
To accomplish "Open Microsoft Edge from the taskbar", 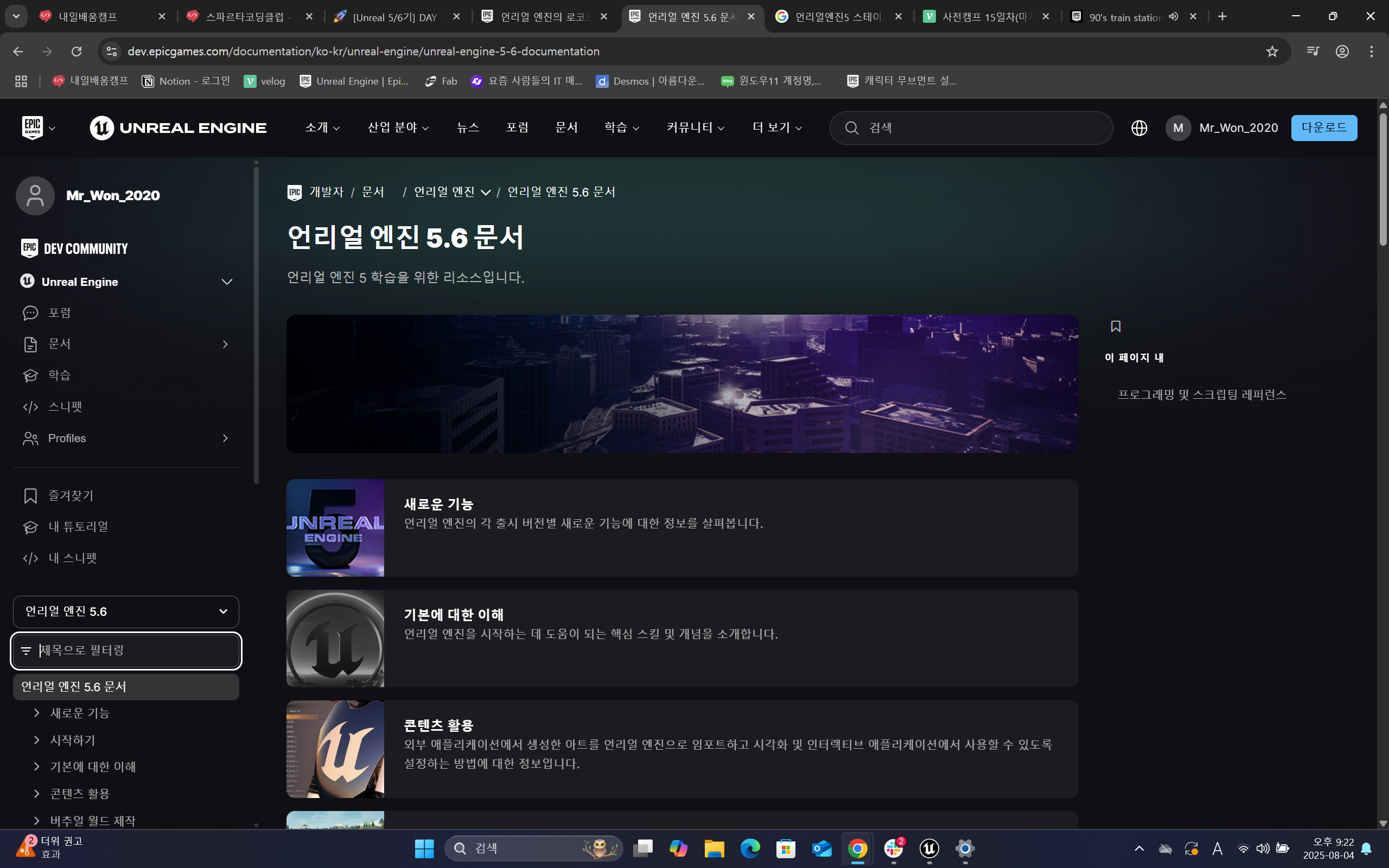I will tap(750, 848).
